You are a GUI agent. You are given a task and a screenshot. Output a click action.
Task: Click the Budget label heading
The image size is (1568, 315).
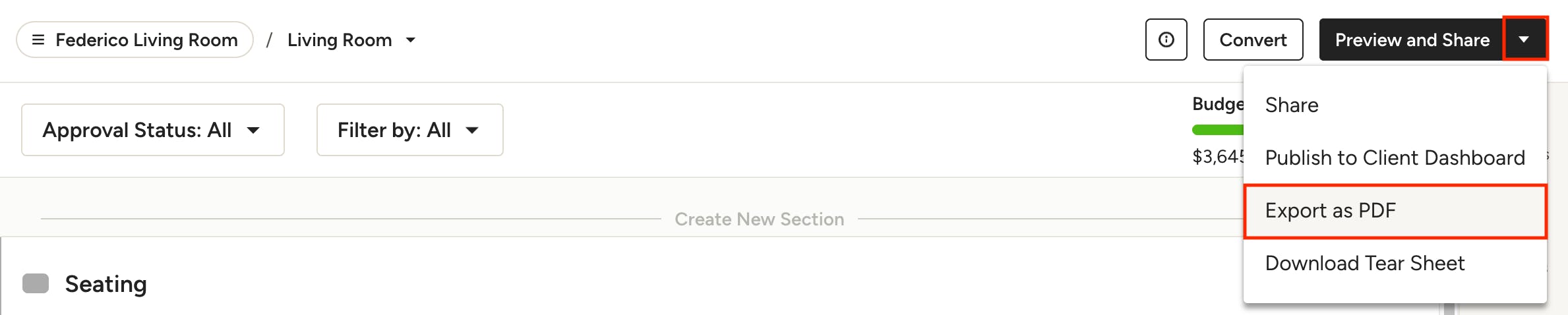pyautogui.click(x=1217, y=104)
